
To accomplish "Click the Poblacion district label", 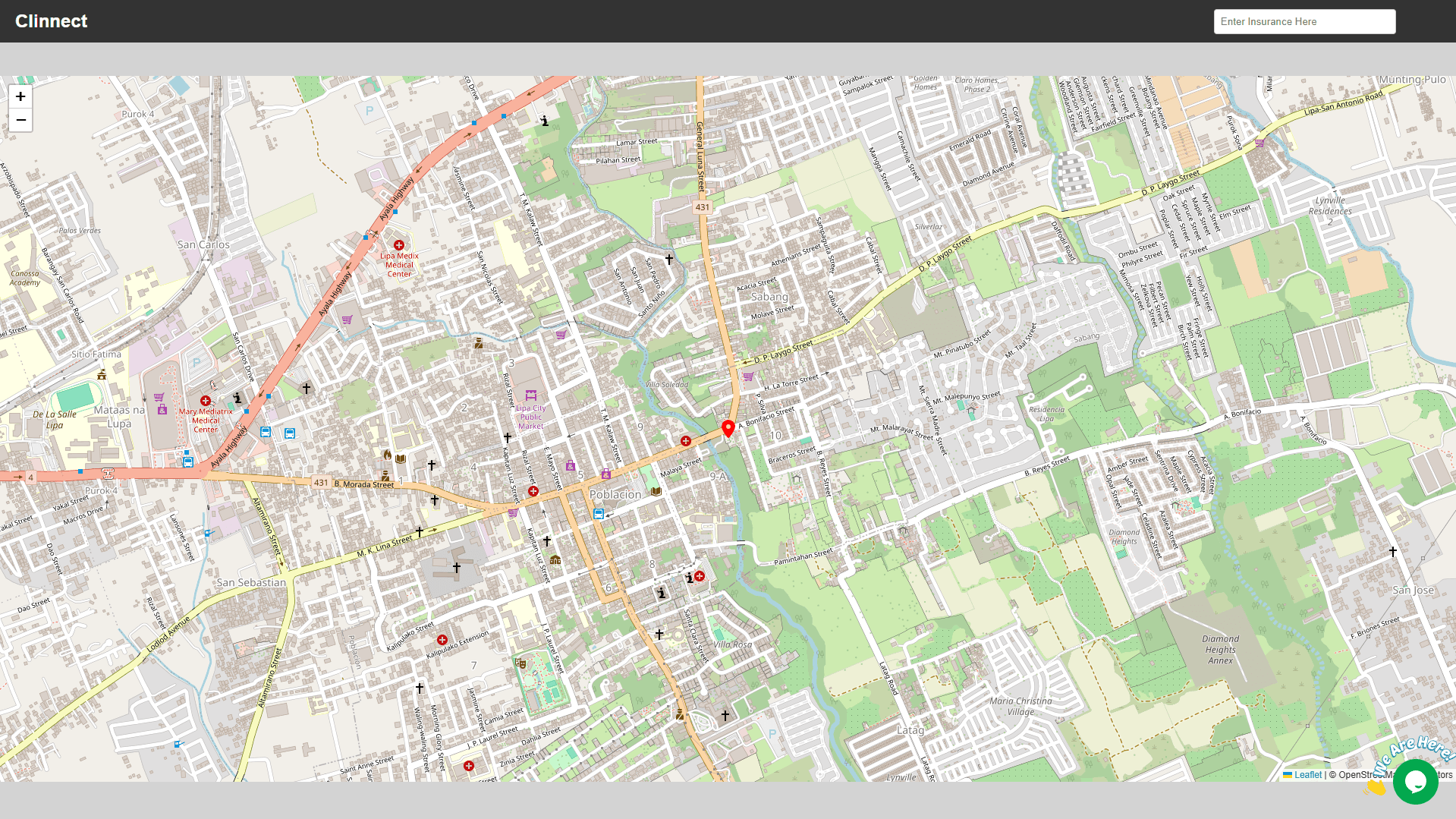I will pyautogui.click(x=615, y=495).
